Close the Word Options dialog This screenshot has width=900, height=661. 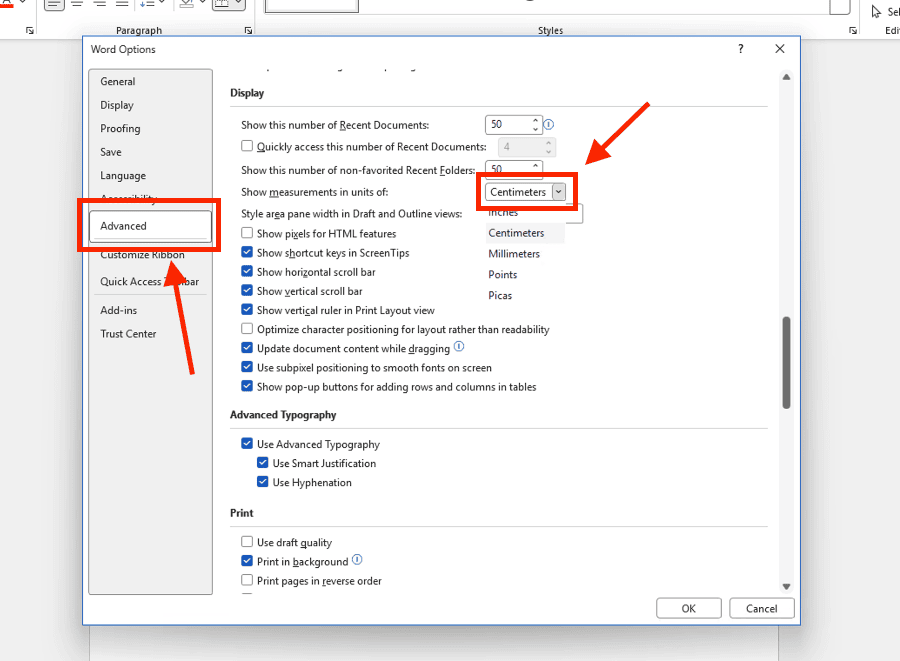[779, 49]
